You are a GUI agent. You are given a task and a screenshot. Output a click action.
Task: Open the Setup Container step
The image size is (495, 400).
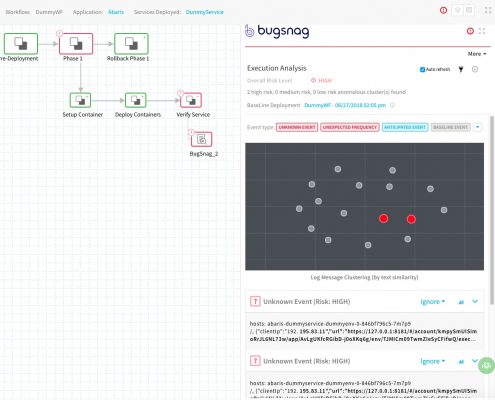(80, 100)
